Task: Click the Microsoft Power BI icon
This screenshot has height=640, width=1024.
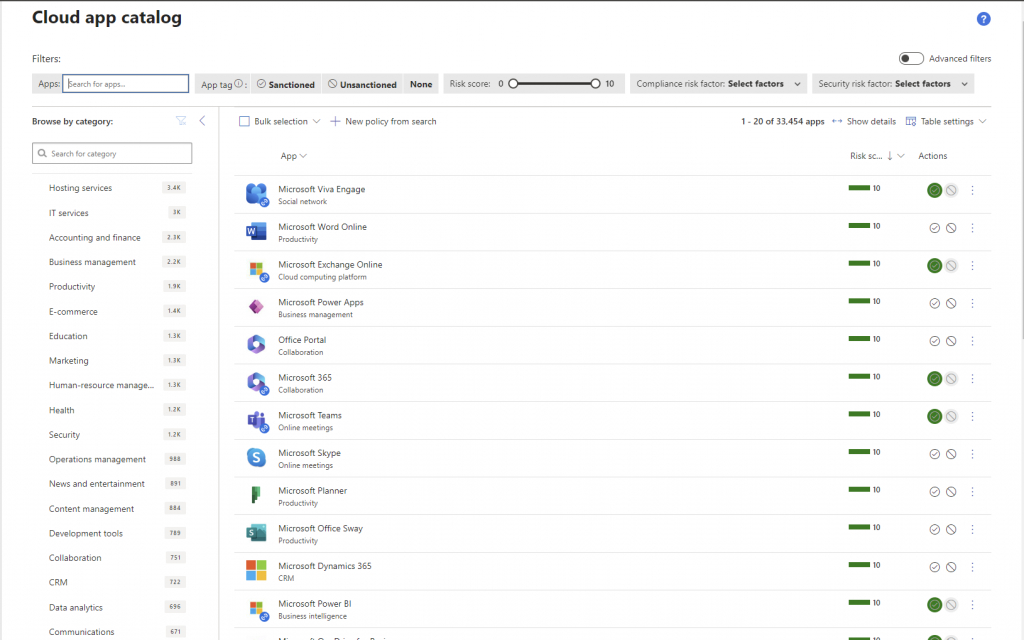Action: tap(258, 610)
